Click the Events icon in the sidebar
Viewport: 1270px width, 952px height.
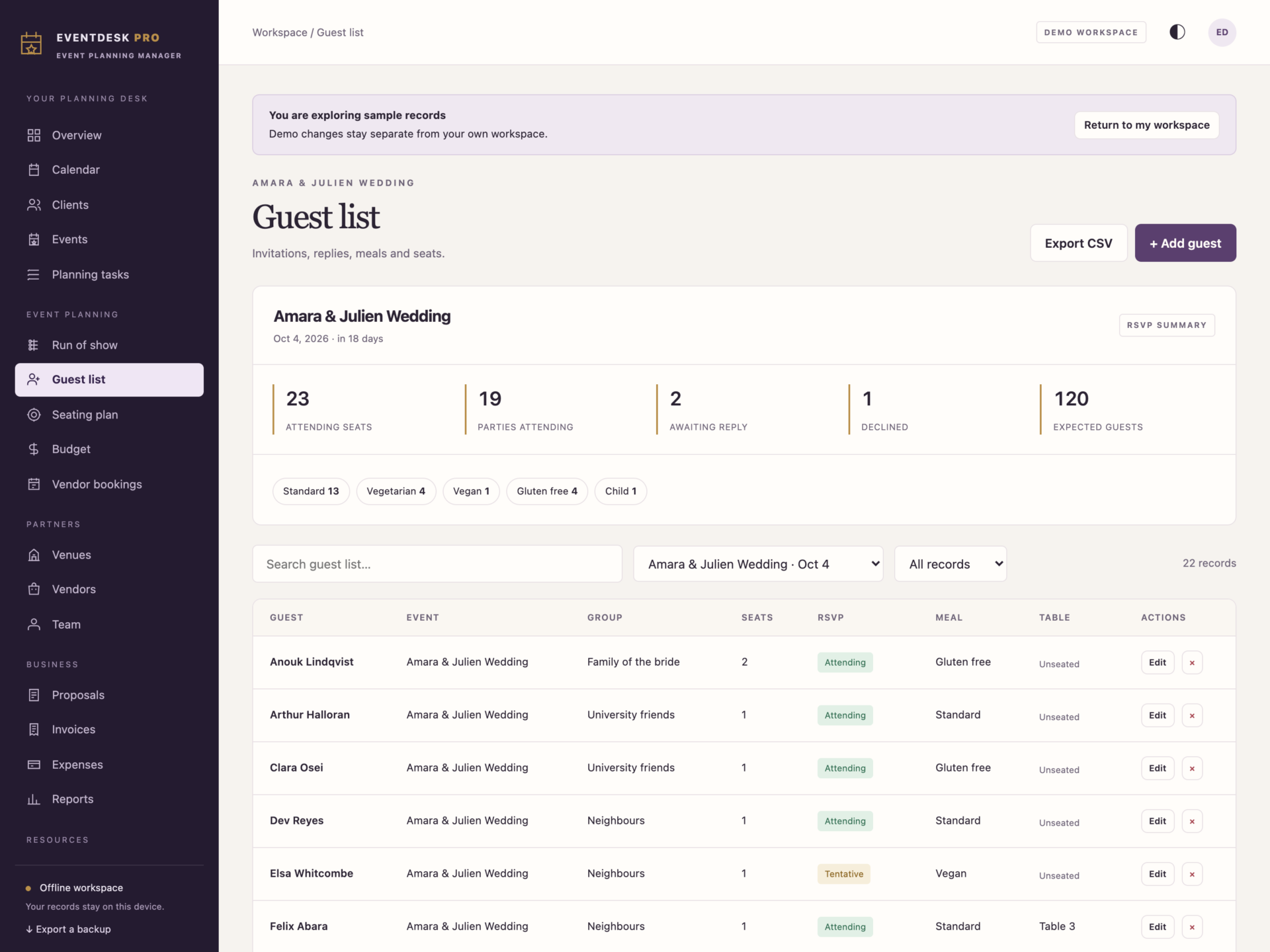click(34, 239)
